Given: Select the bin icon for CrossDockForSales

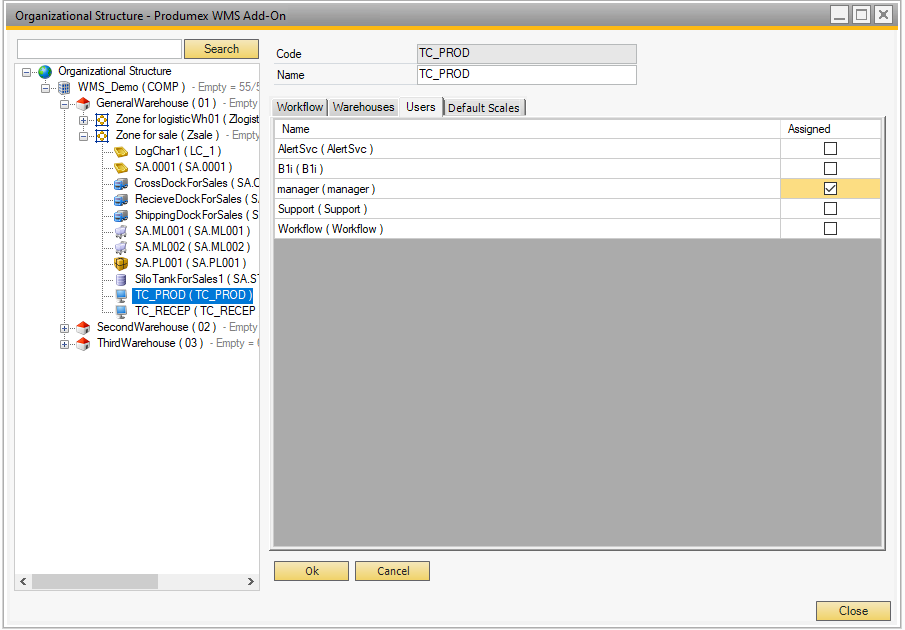Looking at the screenshot, I should point(119,183).
